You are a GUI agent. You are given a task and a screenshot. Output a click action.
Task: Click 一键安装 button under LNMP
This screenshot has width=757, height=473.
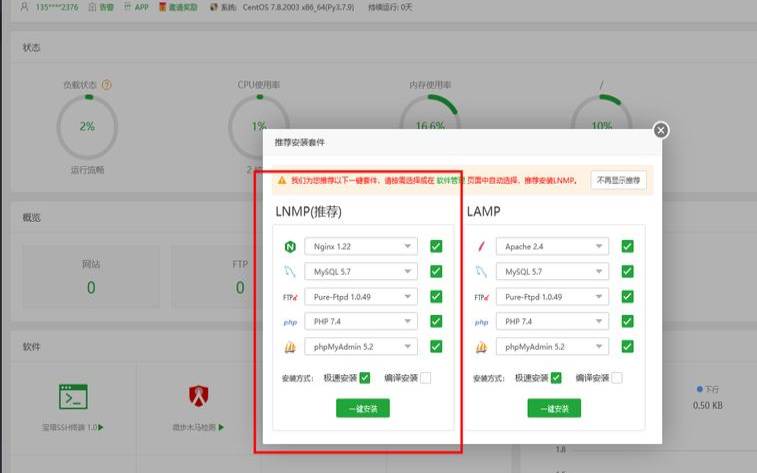click(363, 408)
